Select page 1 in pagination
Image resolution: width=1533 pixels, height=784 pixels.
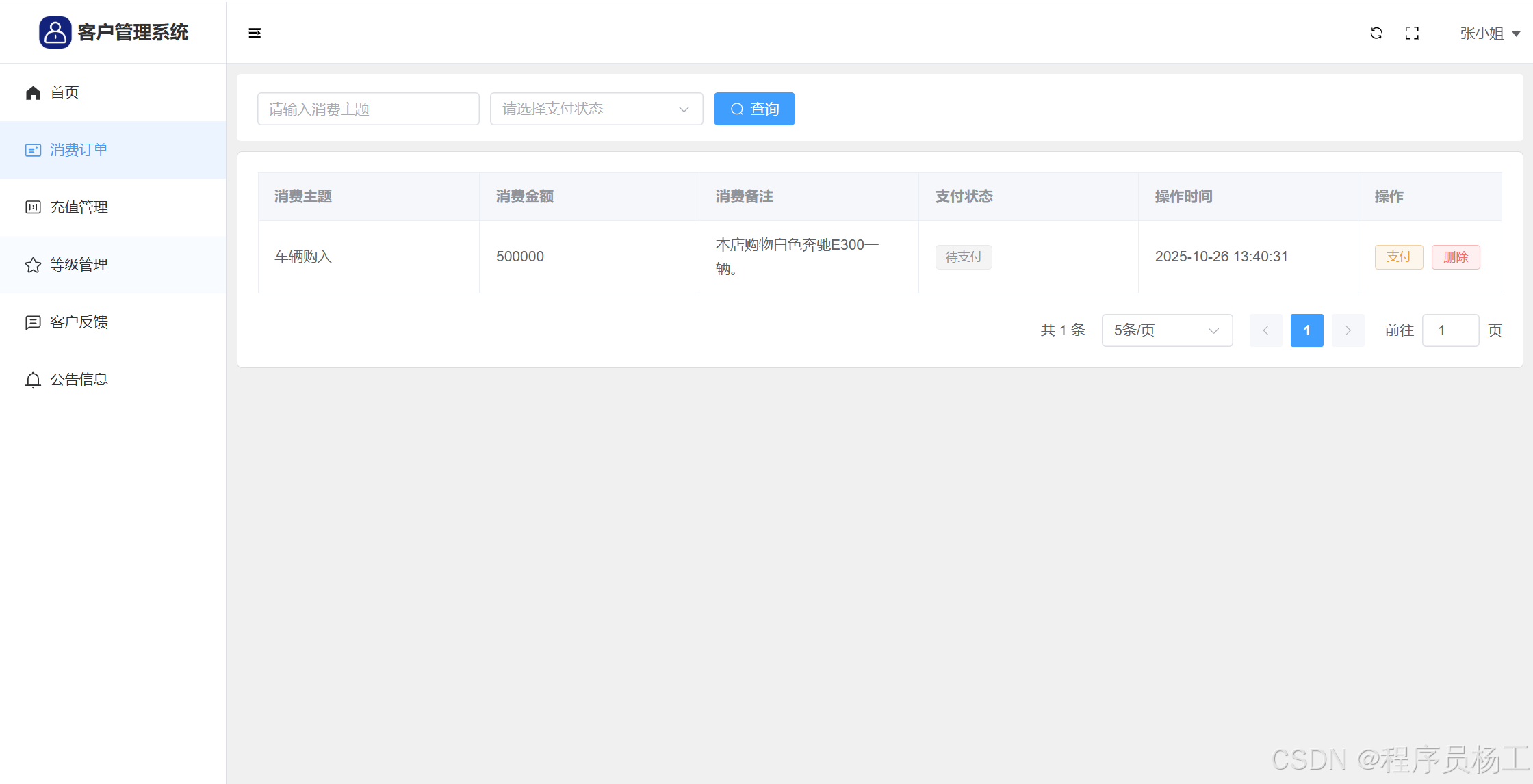pos(1306,330)
